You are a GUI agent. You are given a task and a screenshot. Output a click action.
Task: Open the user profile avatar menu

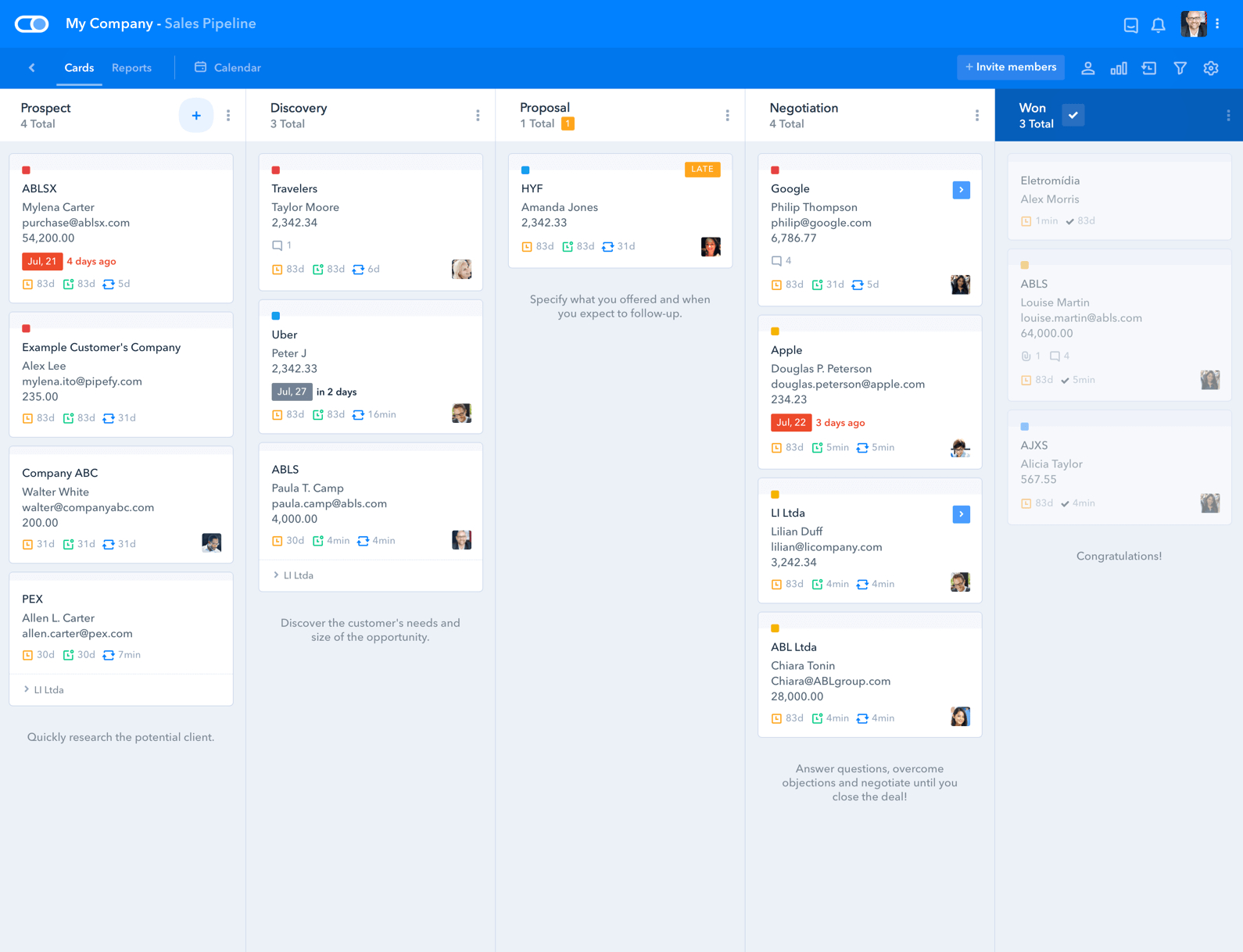click(1193, 24)
